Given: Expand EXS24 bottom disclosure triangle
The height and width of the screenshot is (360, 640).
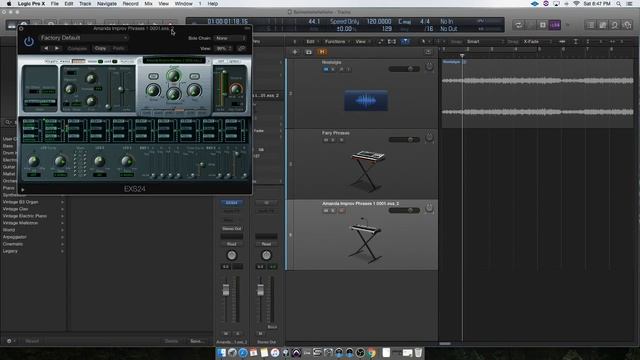Looking at the screenshot, I should [22, 189].
